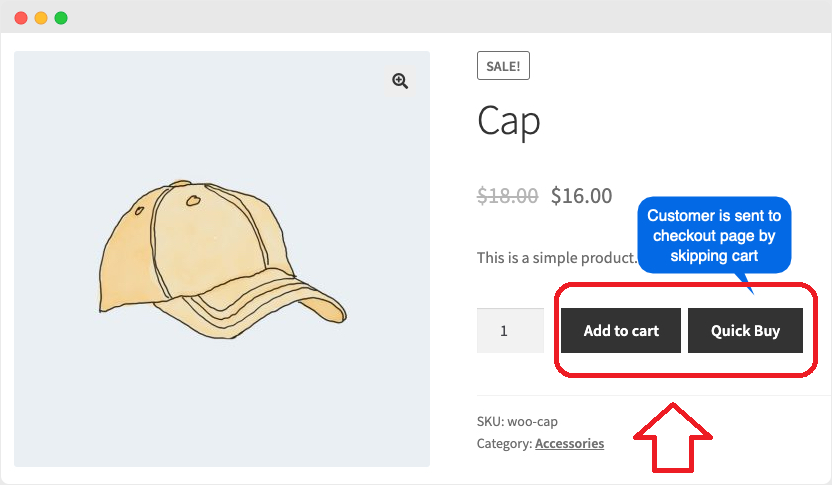
Task: Click the green maximize window dot
Action: point(61,18)
